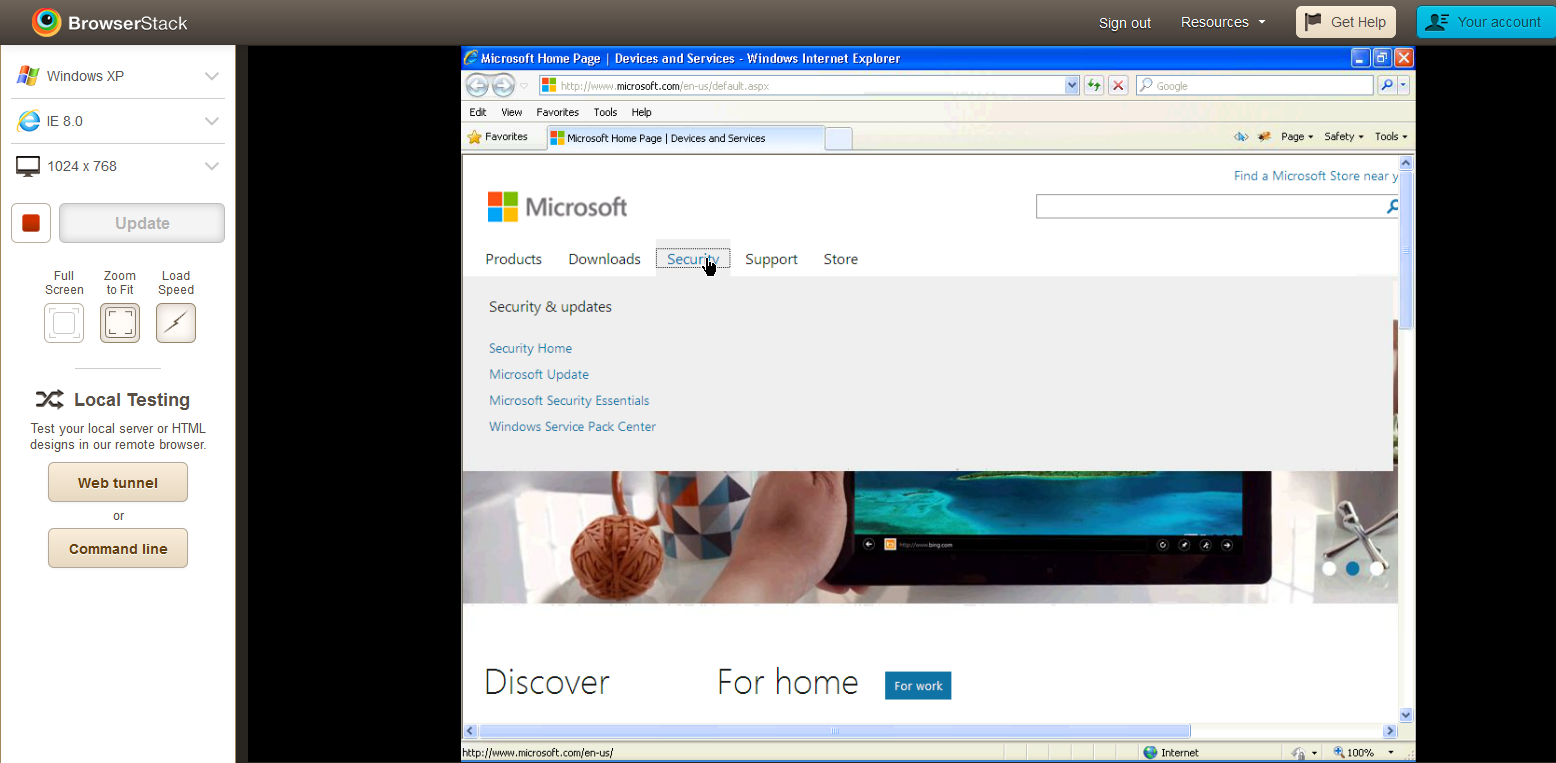Open the Support navigation menu
The width and height of the screenshot is (1556, 763).
771,259
